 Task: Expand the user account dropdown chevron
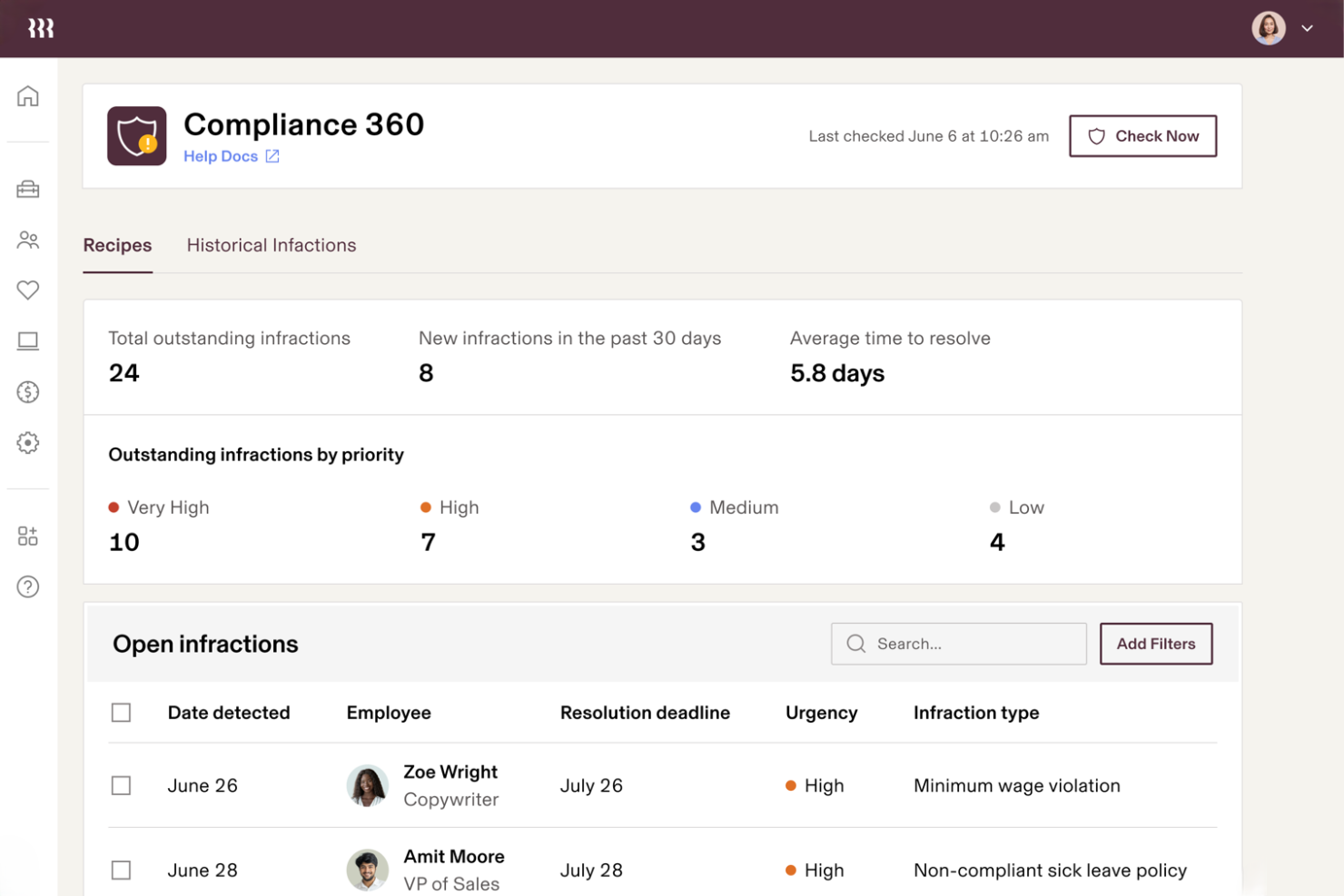pyautogui.click(x=1307, y=28)
